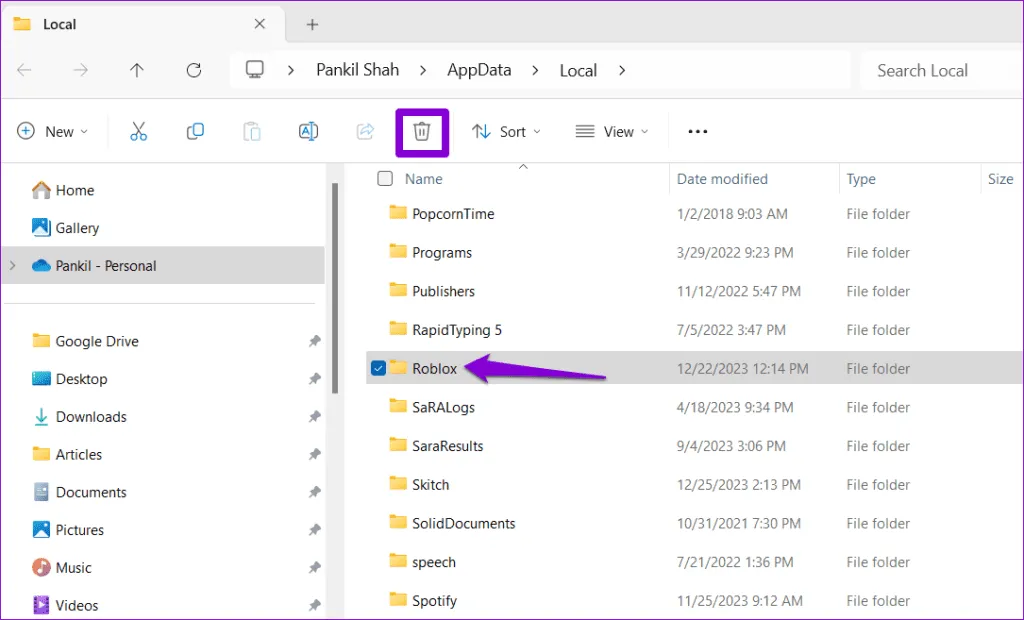Click the Cut scissors icon
The image size is (1024, 620).
tap(138, 132)
